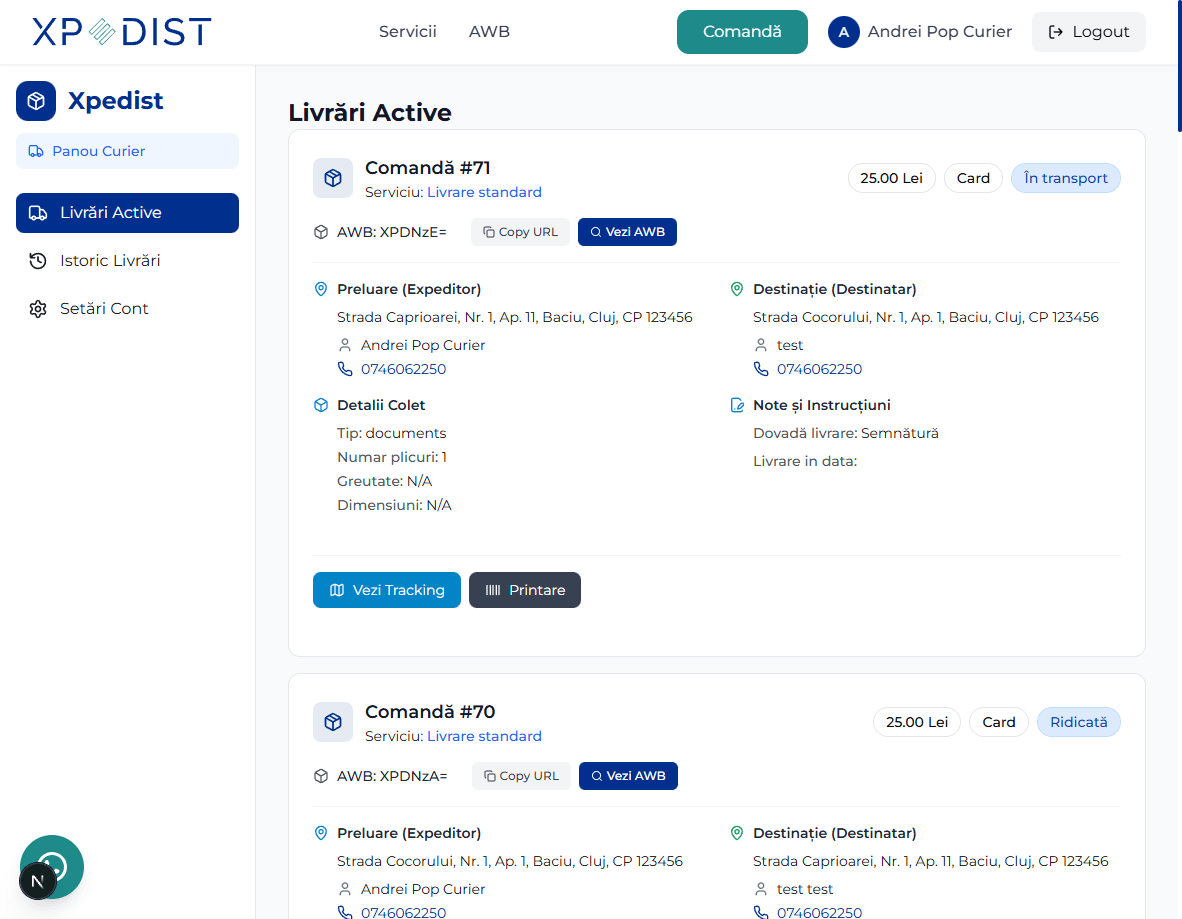Click the Comandă #70 title
The height and width of the screenshot is (919, 1182).
(x=430, y=712)
